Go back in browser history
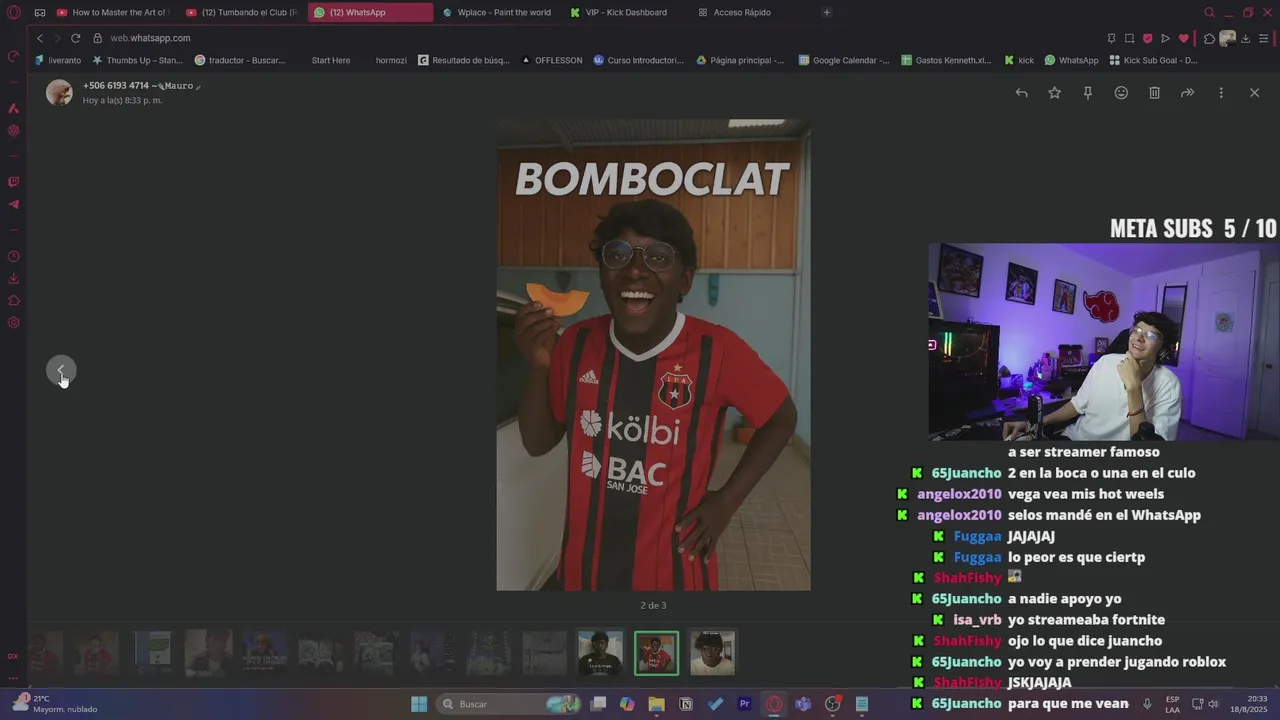Viewport: 1280px width, 720px height. [x=40, y=38]
